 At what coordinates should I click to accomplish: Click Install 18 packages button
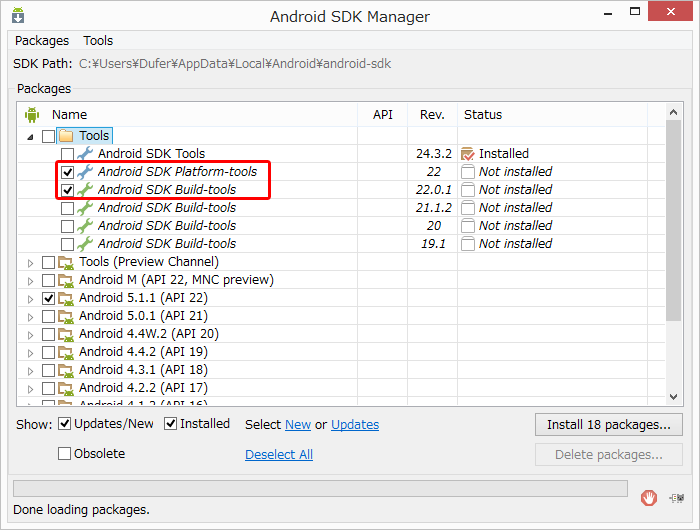click(x=609, y=425)
